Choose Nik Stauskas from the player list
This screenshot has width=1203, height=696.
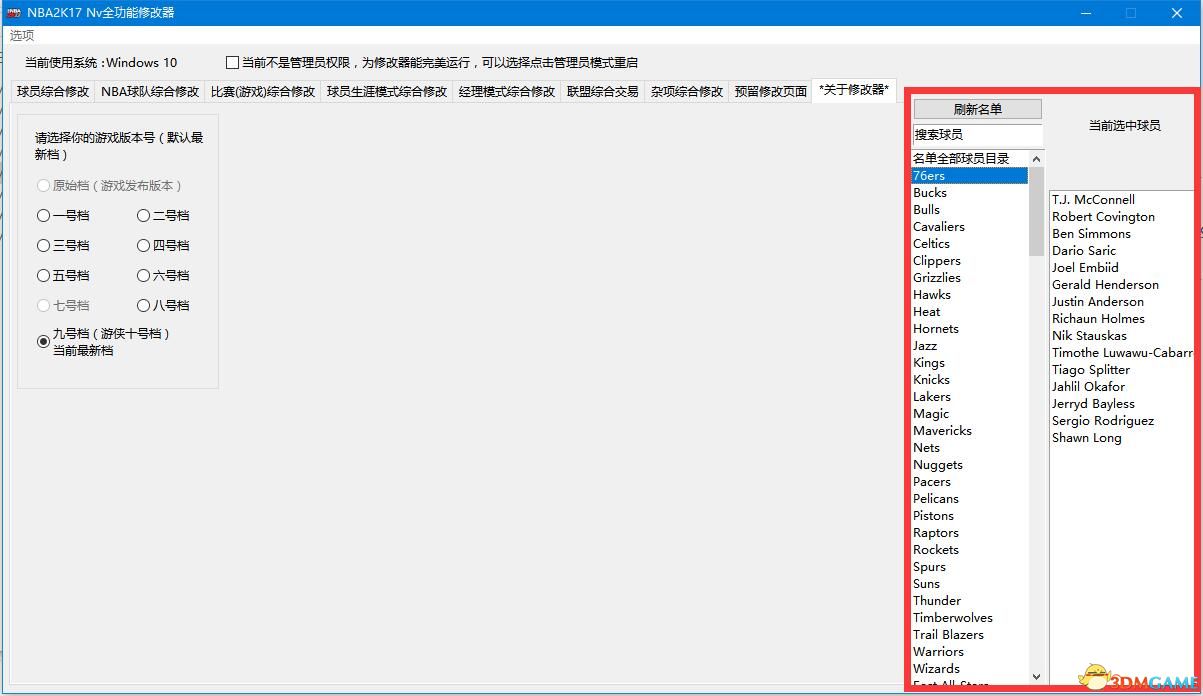(x=1122, y=336)
